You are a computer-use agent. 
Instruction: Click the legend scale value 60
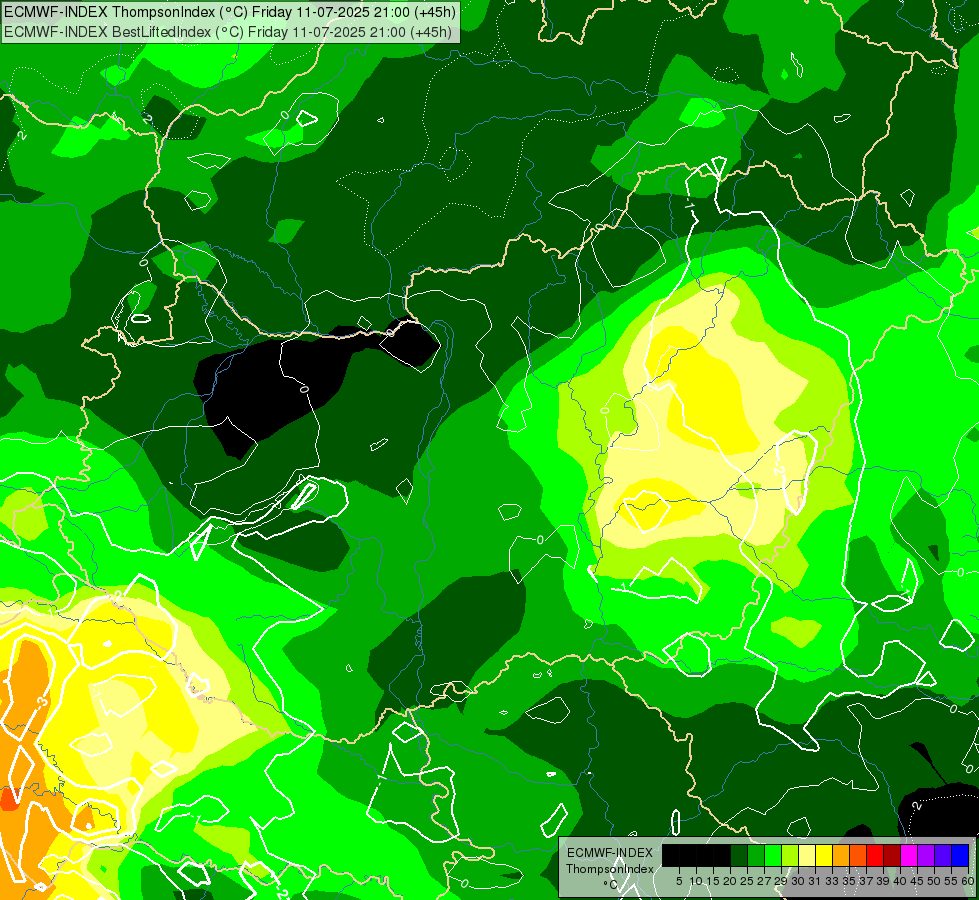(x=967, y=881)
